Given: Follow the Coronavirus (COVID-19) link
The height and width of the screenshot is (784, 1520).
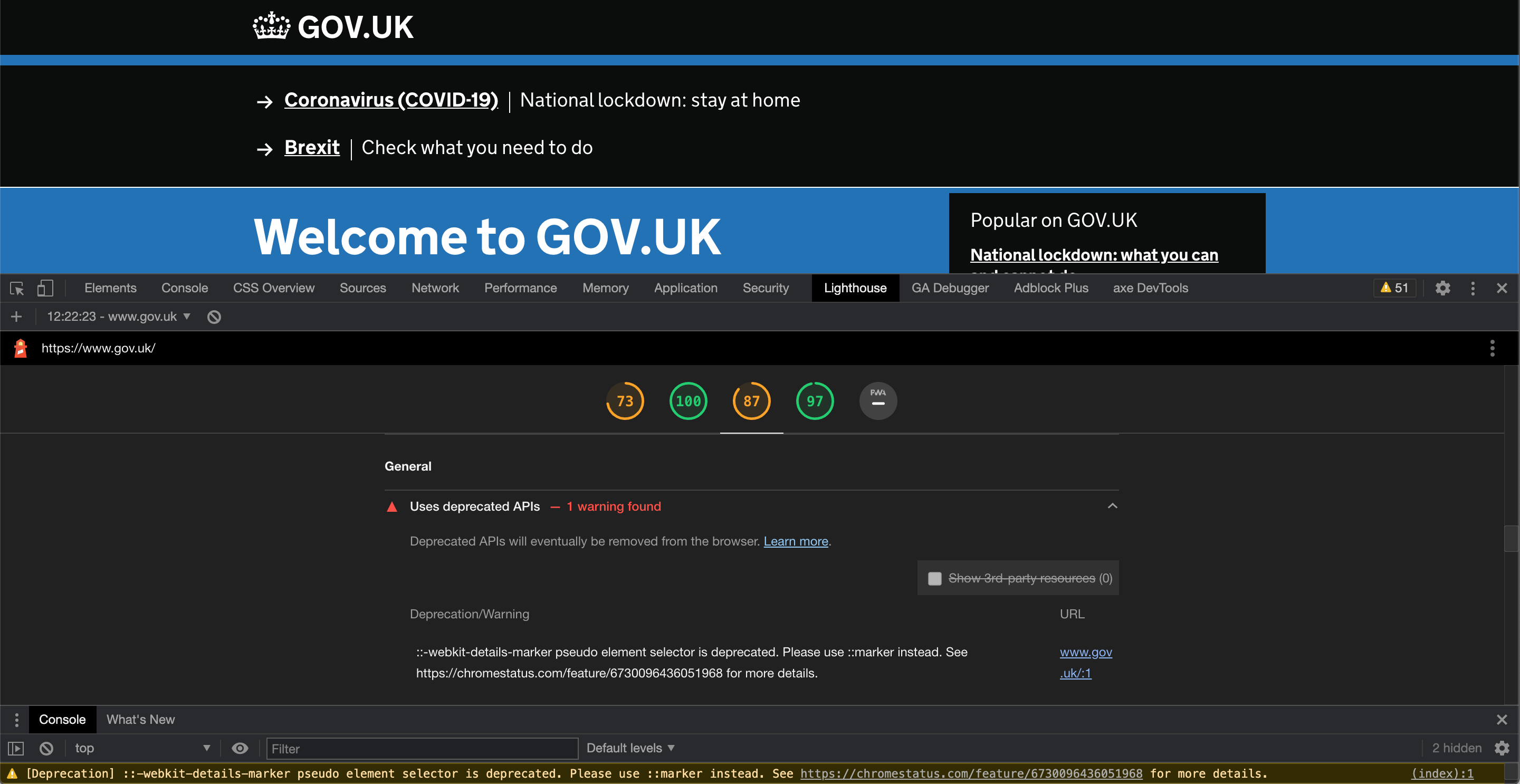Looking at the screenshot, I should pos(391,100).
